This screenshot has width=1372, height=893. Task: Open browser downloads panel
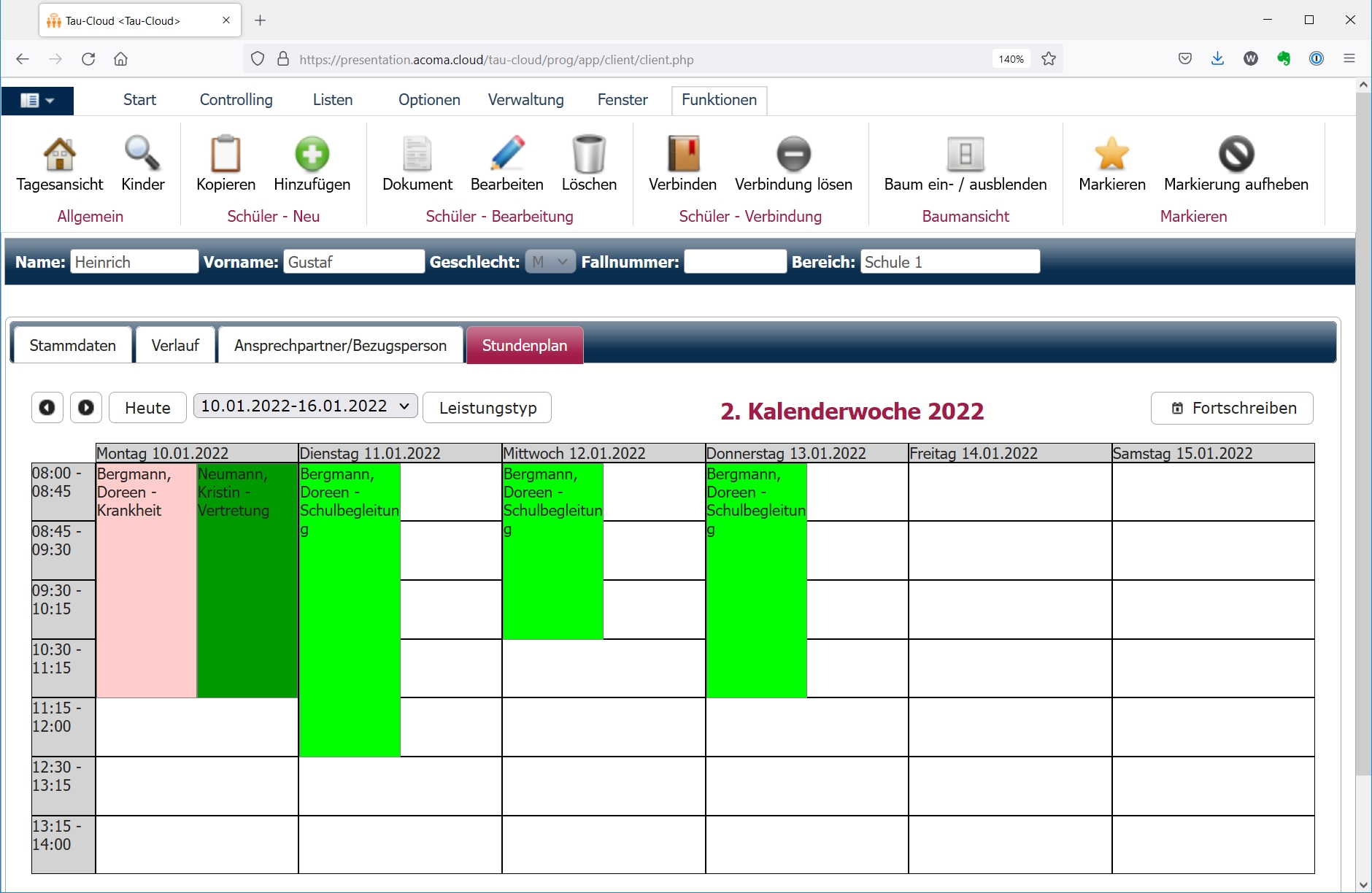tap(1217, 59)
